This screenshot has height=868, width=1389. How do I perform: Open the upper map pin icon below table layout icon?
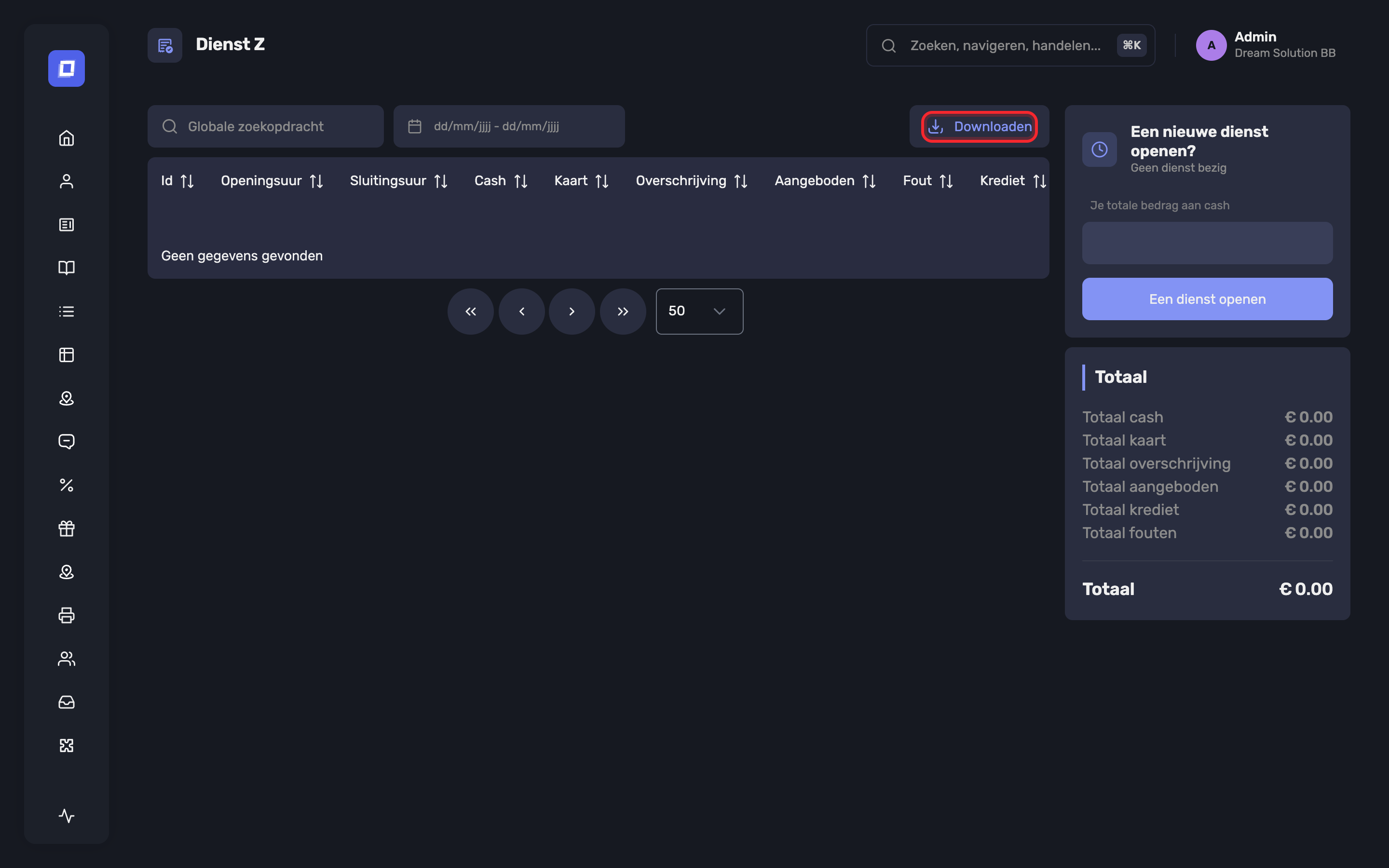coord(67,398)
